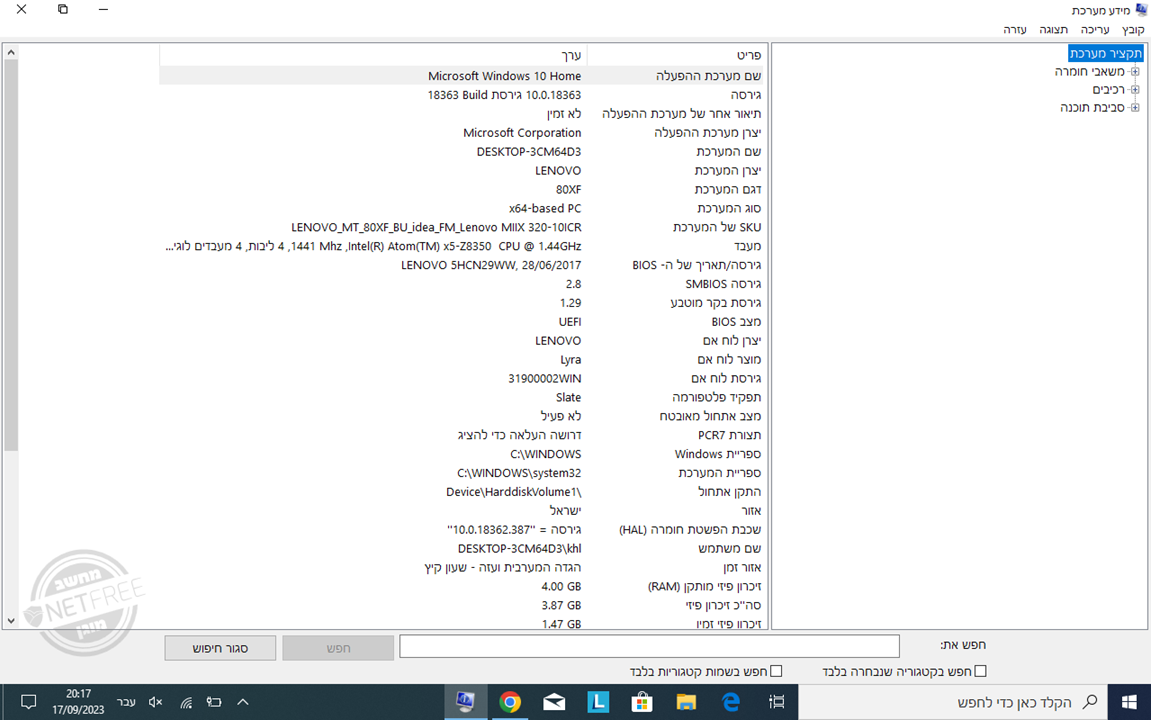
Task: Check 'חפש בקטגוריה שנבחרה בלבד' checkbox
Action: pyautogui.click(x=981, y=671)
